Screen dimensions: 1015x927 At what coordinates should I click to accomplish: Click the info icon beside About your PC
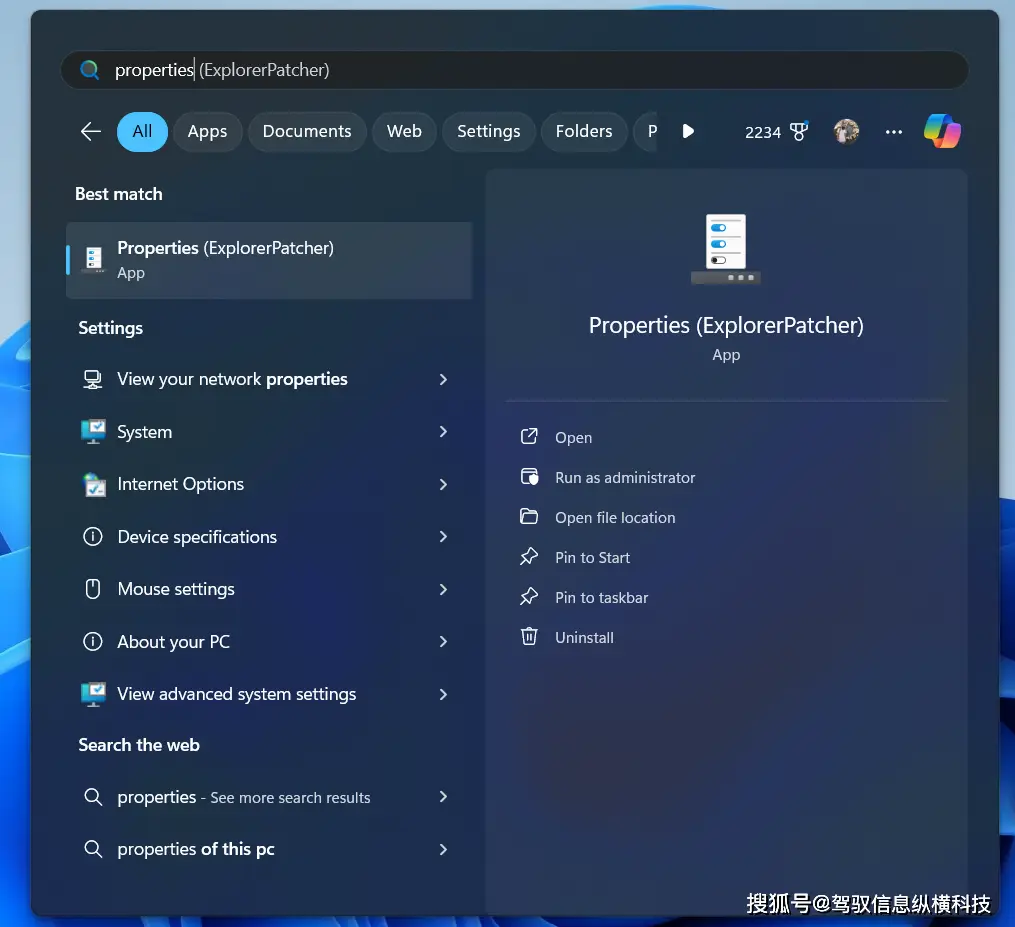(x=93, y=642)
